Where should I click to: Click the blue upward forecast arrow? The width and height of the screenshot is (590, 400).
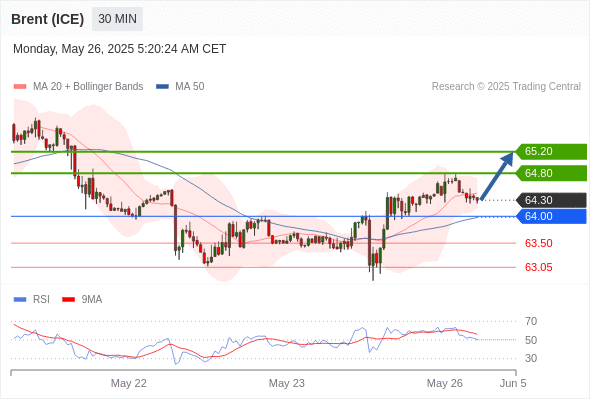497,176
